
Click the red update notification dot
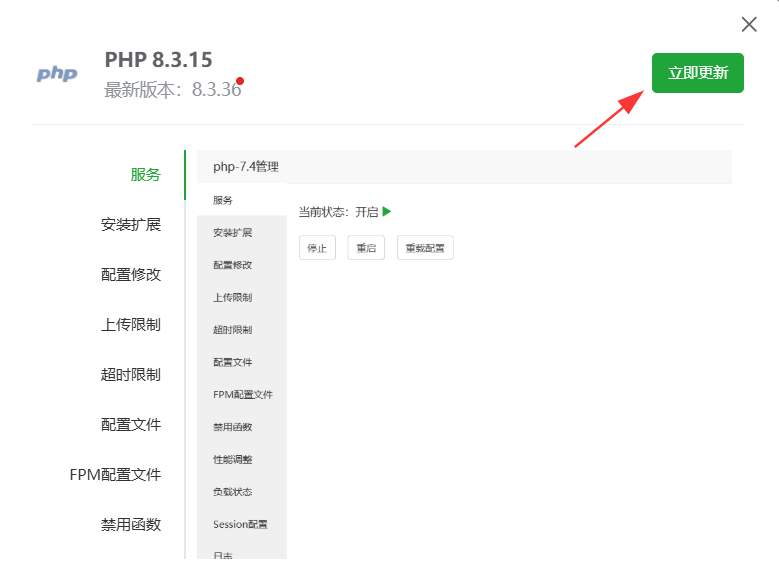pos(240,81)
